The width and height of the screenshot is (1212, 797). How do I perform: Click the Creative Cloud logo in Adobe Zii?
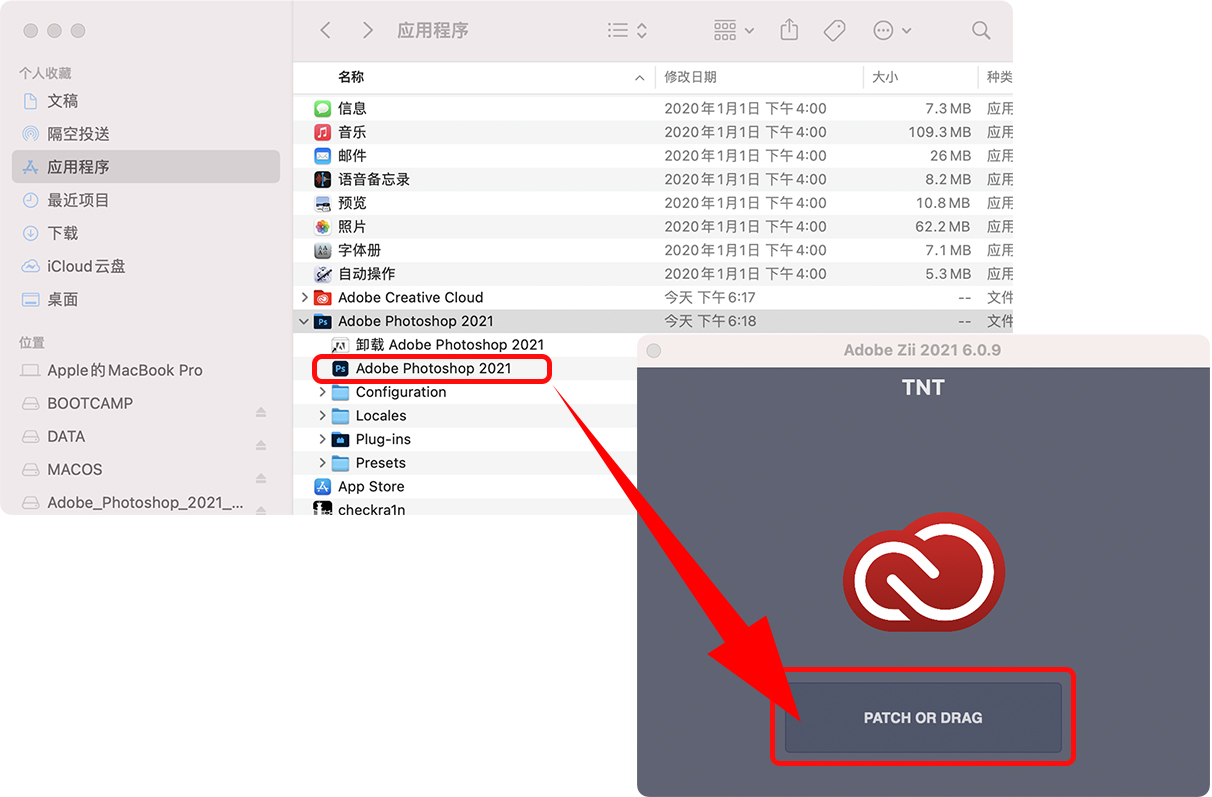[923, 573]
